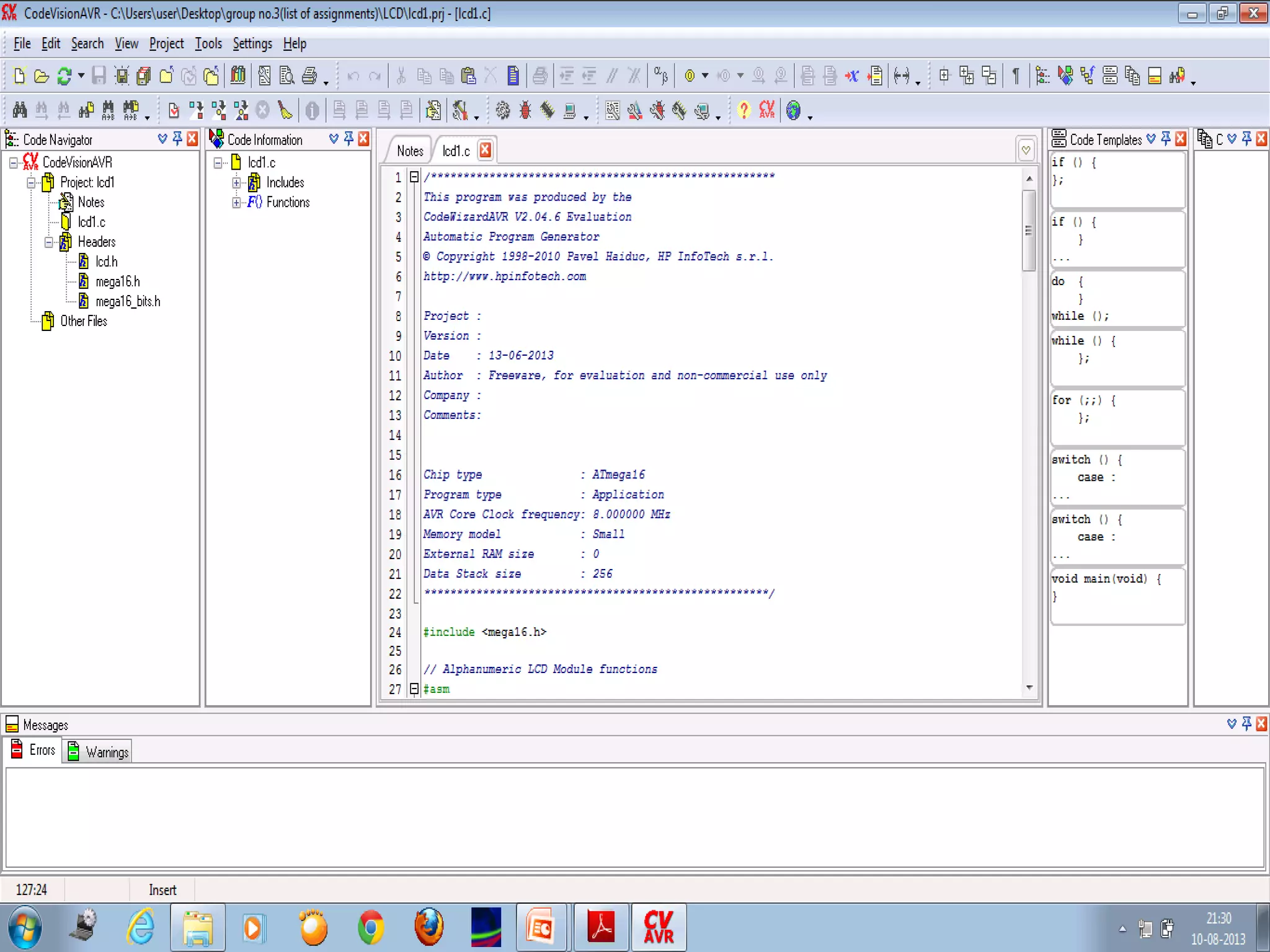Click the New File toolbar icon

coord(19,76)
